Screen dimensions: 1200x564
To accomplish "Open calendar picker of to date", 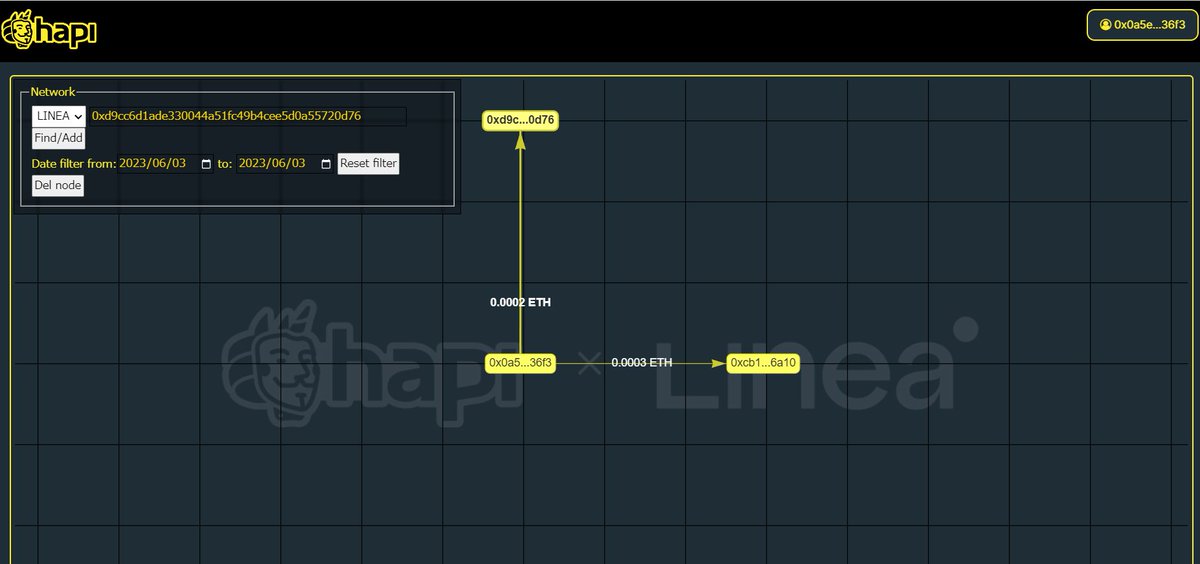I will pos(325,164).
